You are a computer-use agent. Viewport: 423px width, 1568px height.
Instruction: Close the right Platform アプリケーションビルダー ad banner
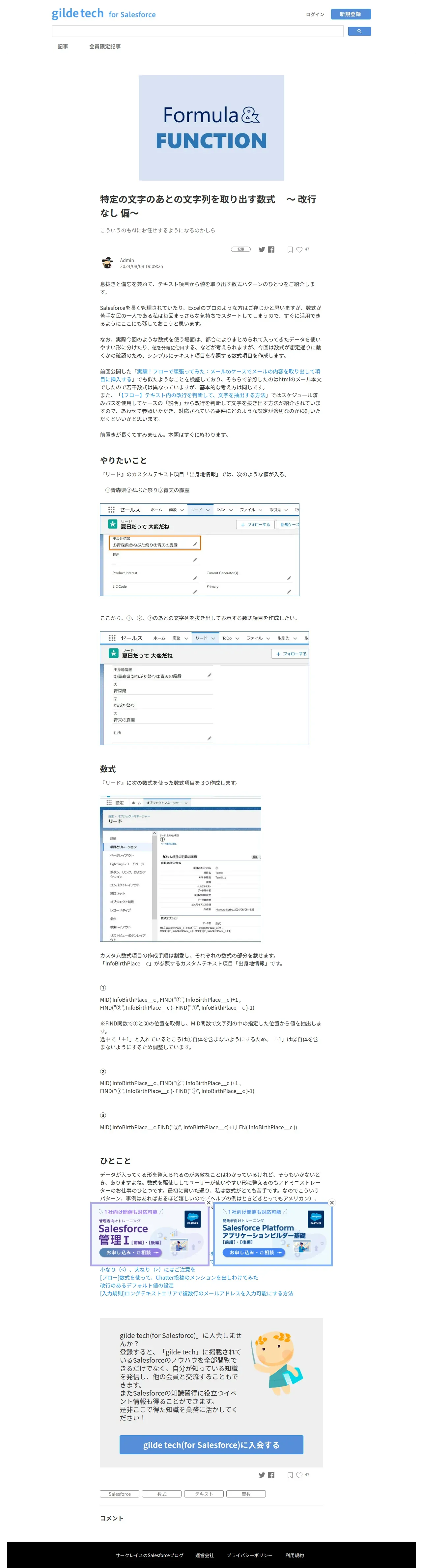click(332, 1203)
